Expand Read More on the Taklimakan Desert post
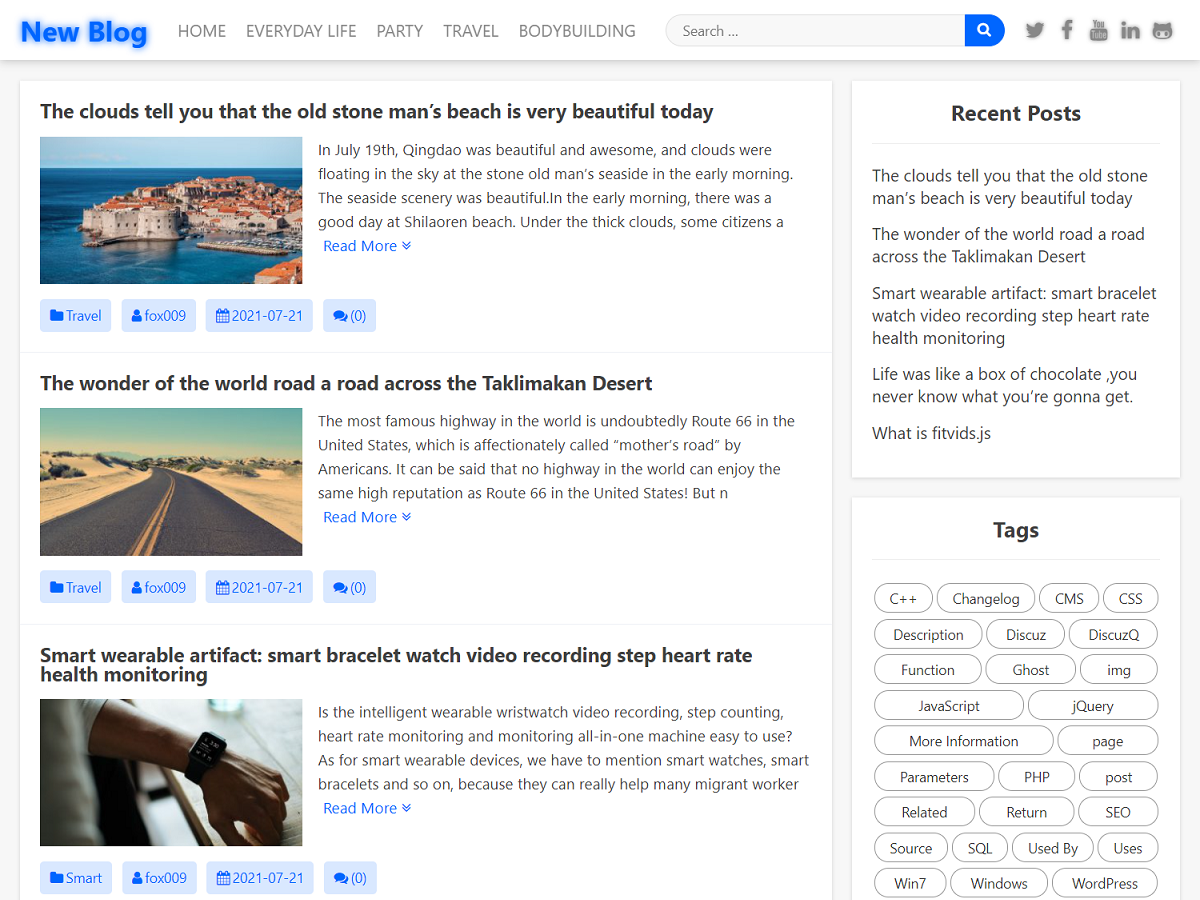Image resolution: width=1200 pixels, height=900 pixels. coord(367,517)
